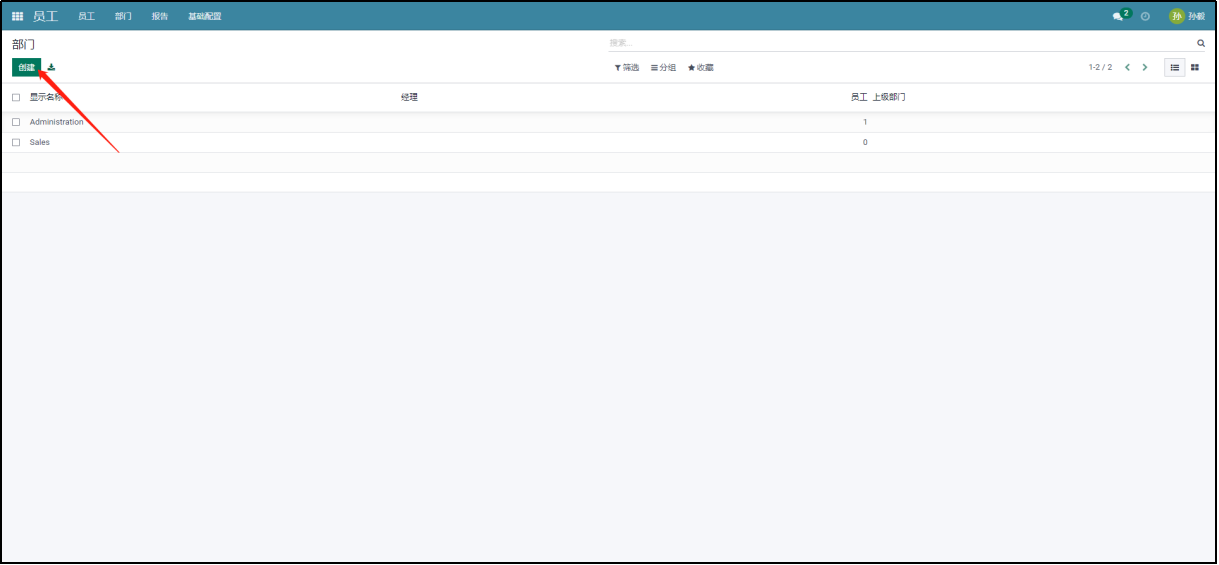Viewport: 1219px width, 565px height.
Task: Switch to kanban view icon
Action: [1194, 67]
